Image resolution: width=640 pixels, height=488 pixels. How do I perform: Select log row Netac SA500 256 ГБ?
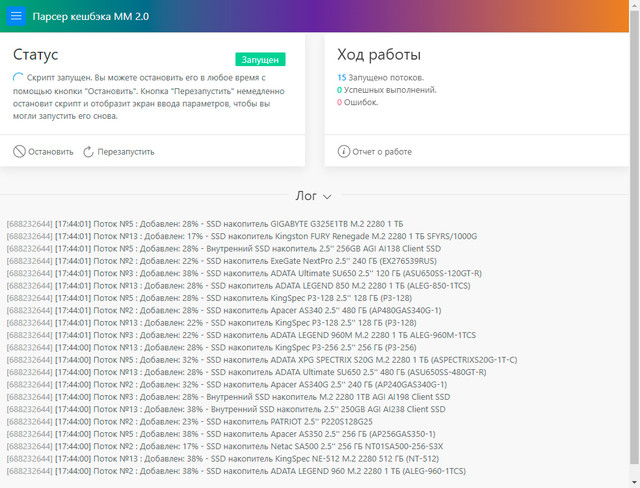(225, 446)
